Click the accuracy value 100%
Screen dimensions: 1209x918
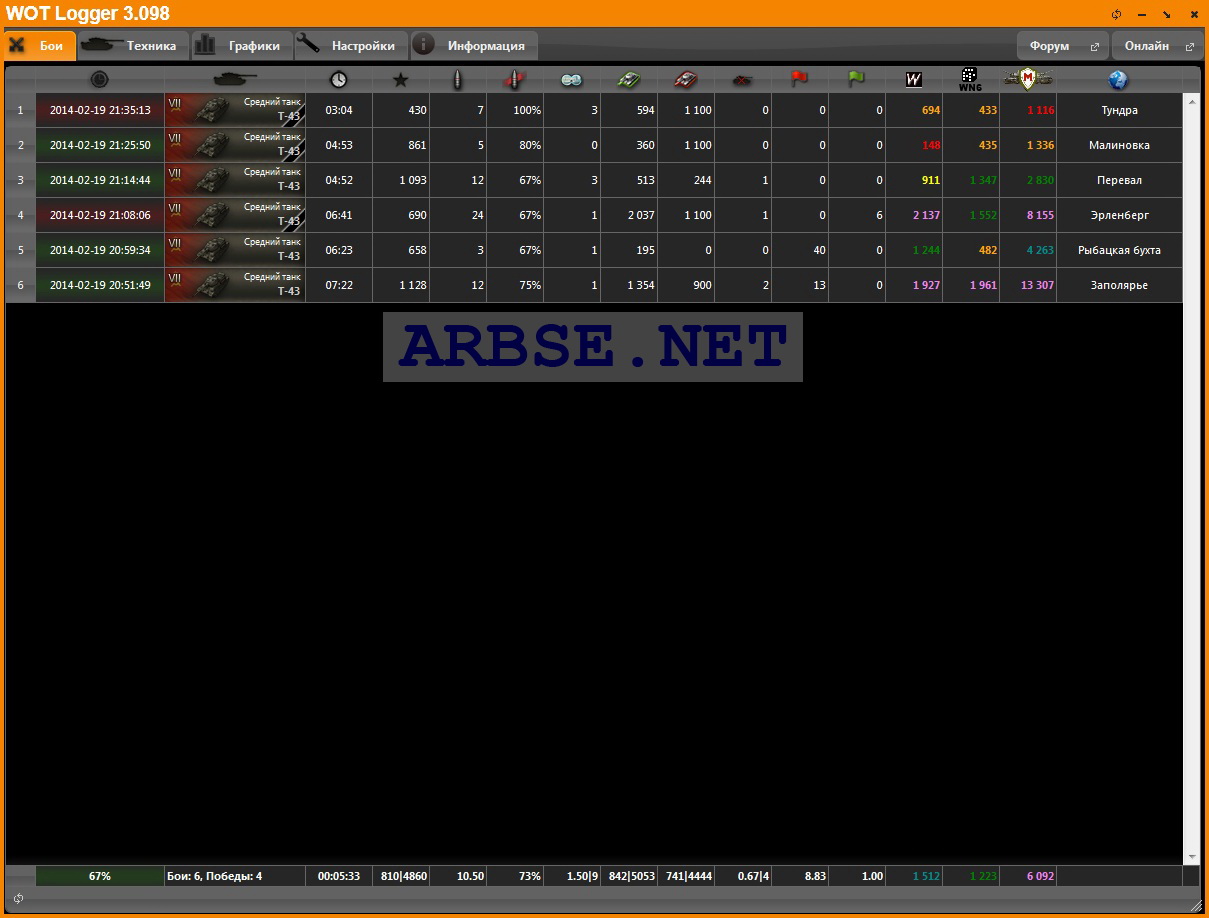tap(527, 110)
